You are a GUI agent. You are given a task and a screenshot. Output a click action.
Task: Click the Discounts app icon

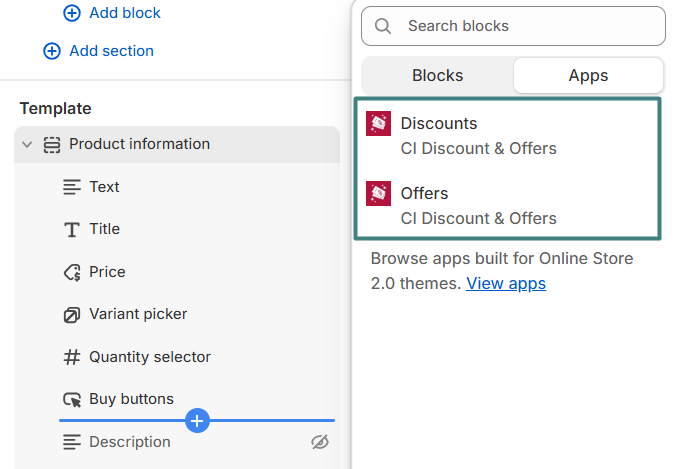pyautogui.click(x=378, y=124)
